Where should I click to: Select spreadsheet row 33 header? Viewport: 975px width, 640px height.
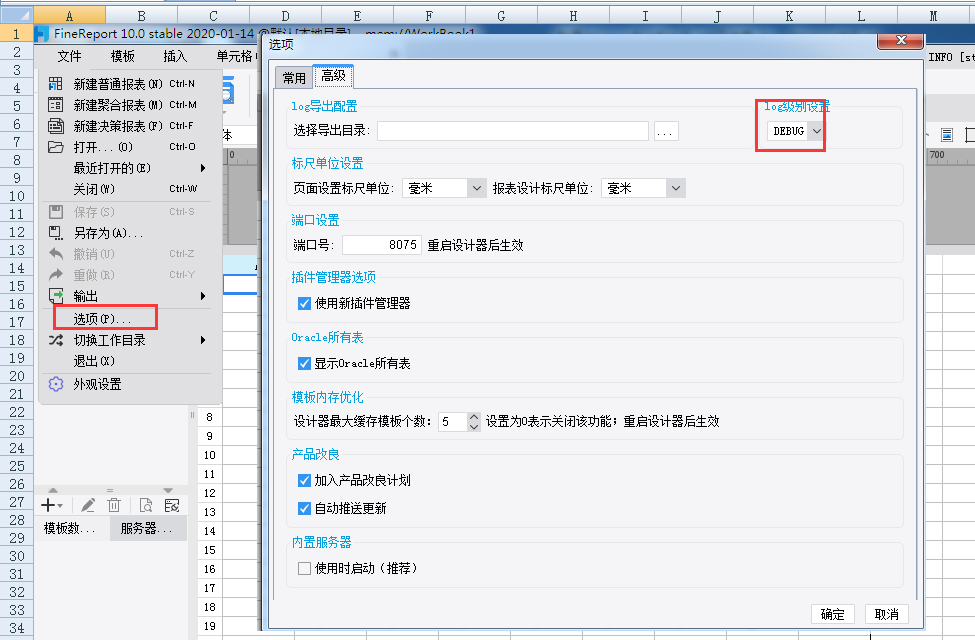point(17,610)
